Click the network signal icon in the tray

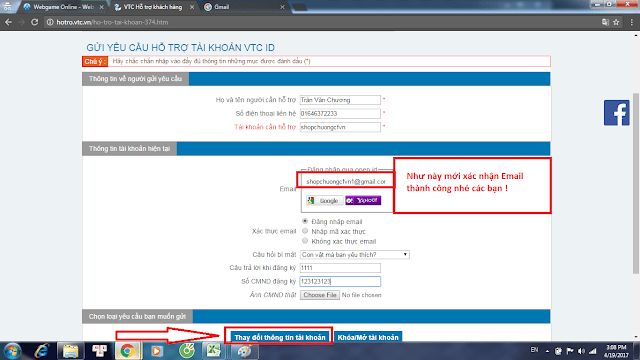[x=593, y=351]
